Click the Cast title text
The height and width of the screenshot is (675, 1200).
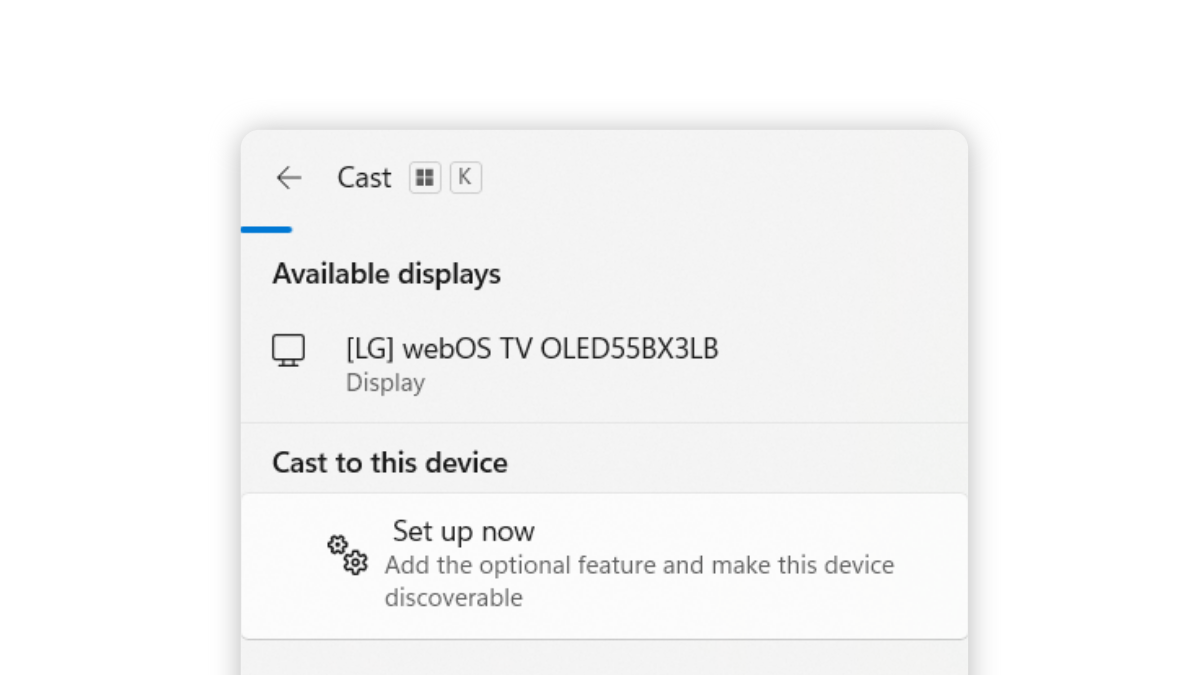(363, 177)
